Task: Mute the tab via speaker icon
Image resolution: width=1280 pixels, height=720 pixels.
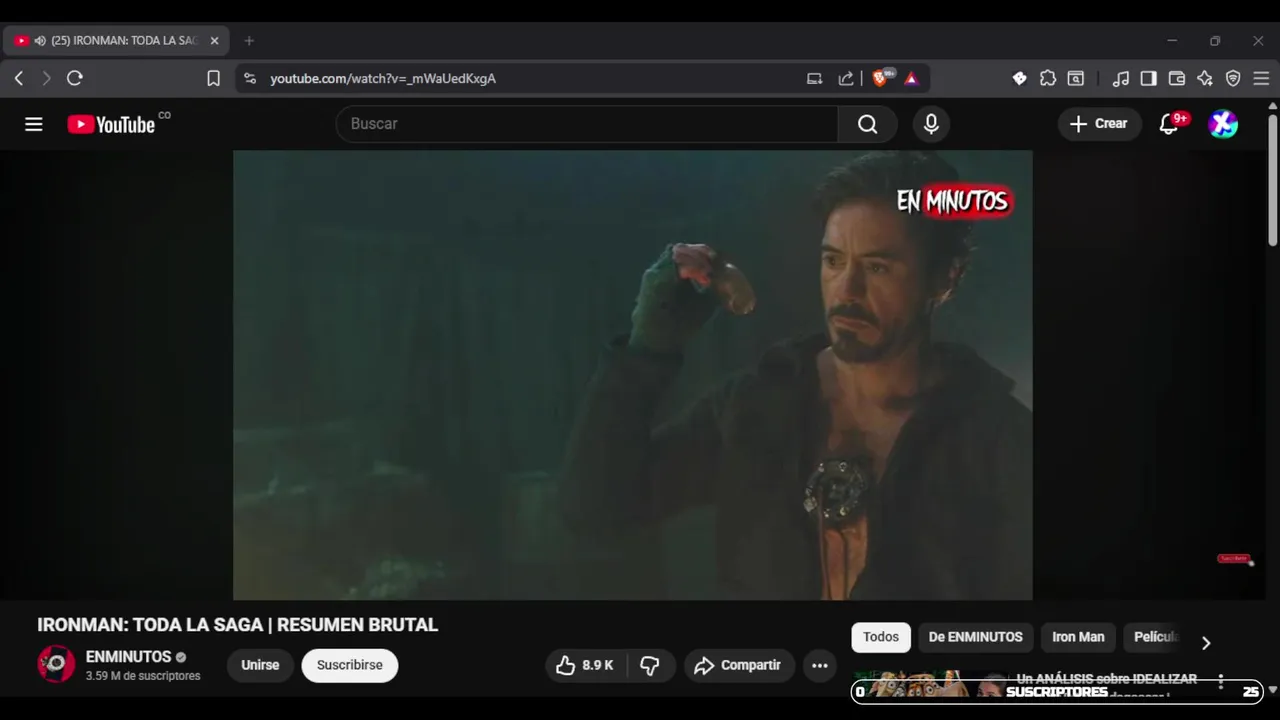Action: [x=40, y=41]
